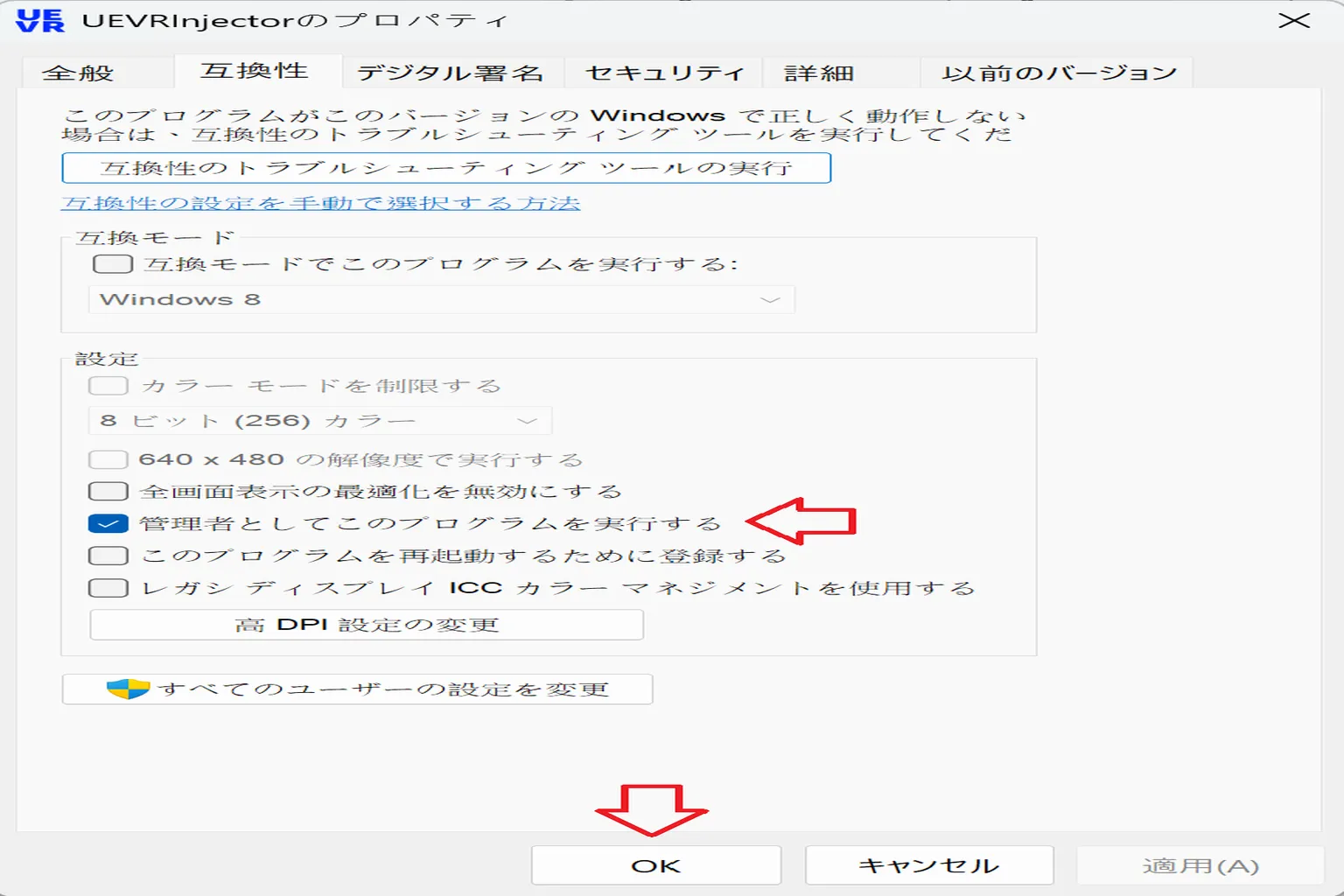
Task: Close the UEVRInjector properties dialog
Action: [1293, 20]
